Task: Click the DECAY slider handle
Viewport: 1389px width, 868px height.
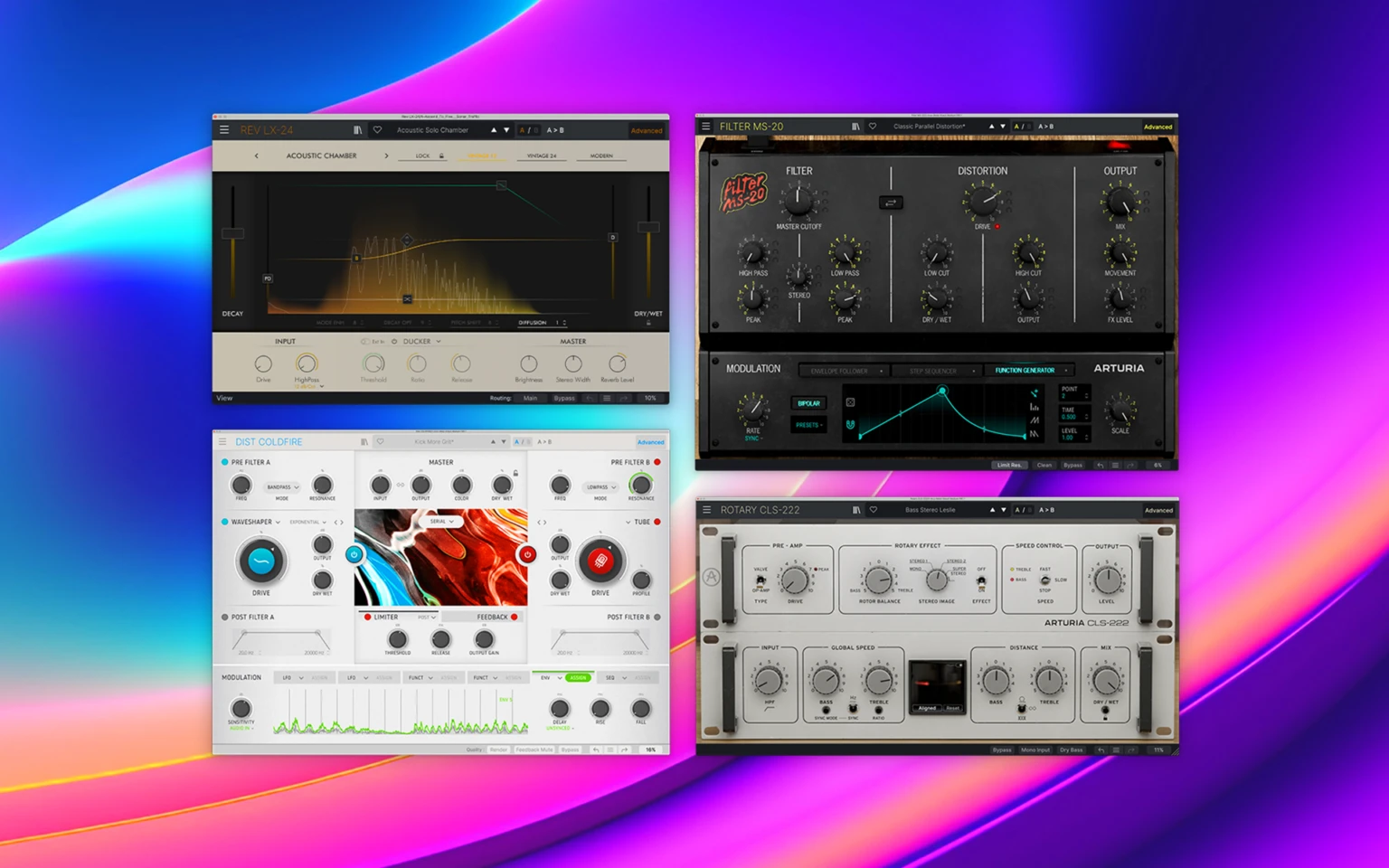Action: [232, 233]
